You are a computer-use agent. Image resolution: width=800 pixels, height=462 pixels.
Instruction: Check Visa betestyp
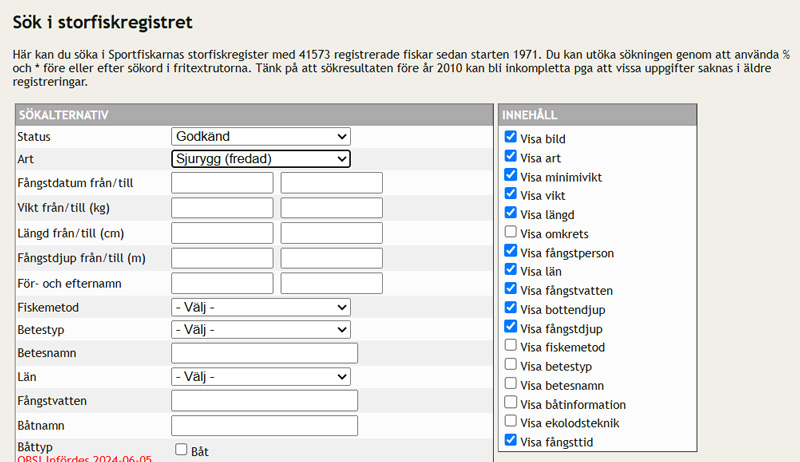(x=511, y=364)
